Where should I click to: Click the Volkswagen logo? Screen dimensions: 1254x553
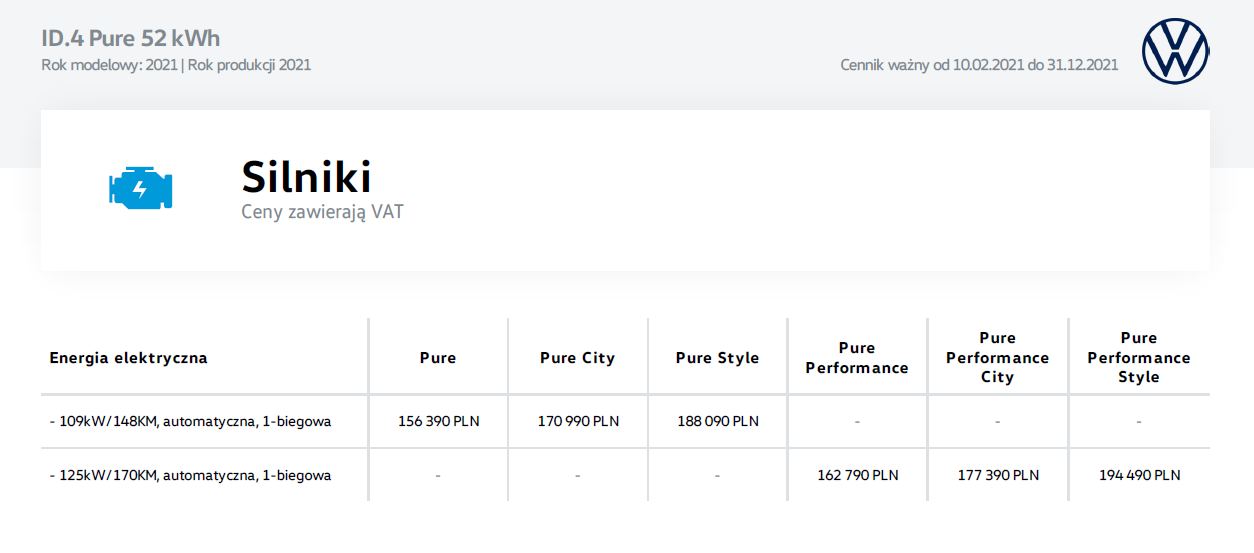pyautogui.click(x=1175, y=51)
